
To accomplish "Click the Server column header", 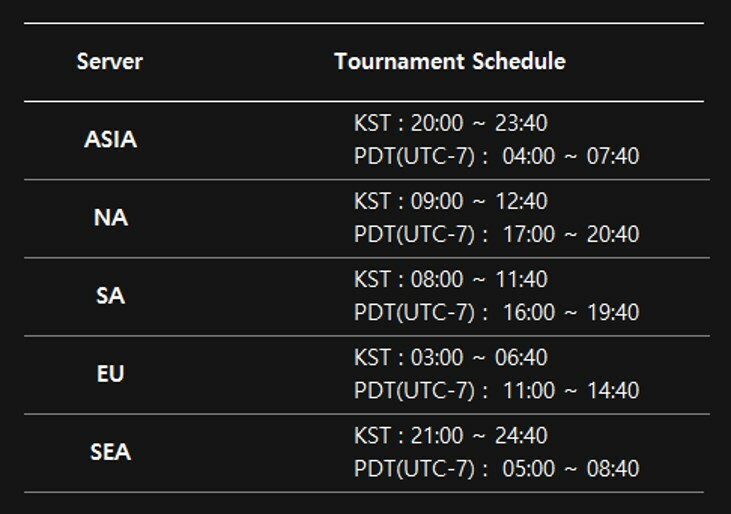I will tap(109, 62).
